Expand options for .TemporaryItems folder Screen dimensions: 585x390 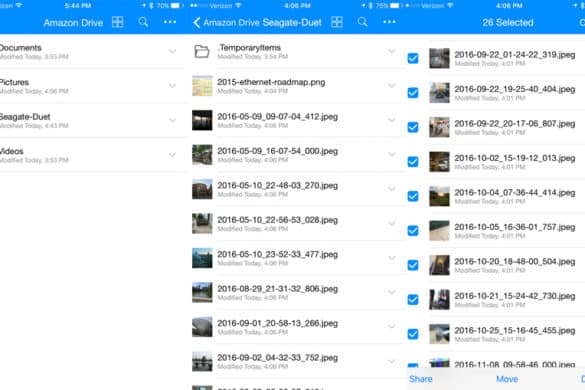pyautogui.click(x=391, y=51)
